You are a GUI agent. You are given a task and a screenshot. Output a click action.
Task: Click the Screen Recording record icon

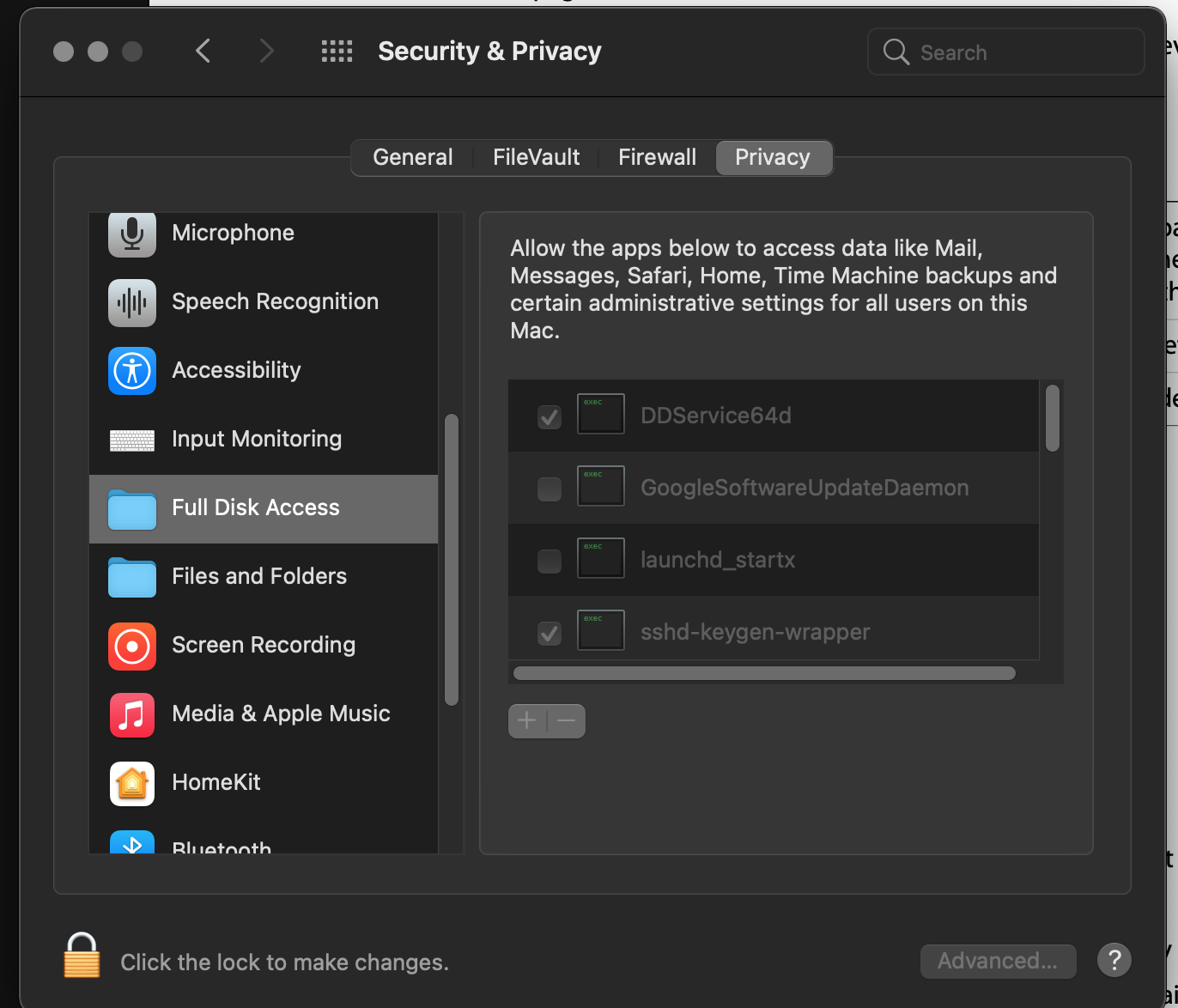131,647
